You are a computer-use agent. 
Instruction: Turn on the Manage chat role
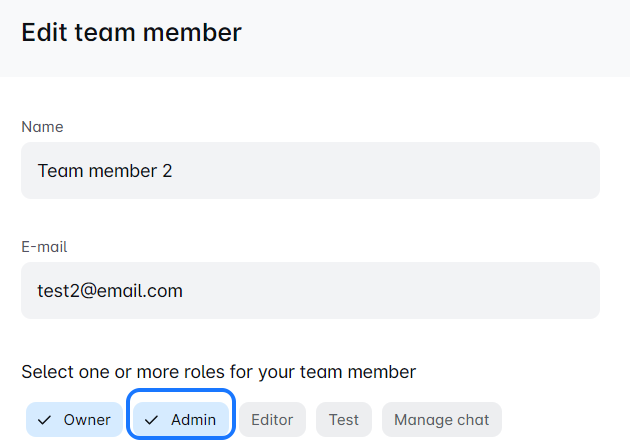(x=442, y=420)
